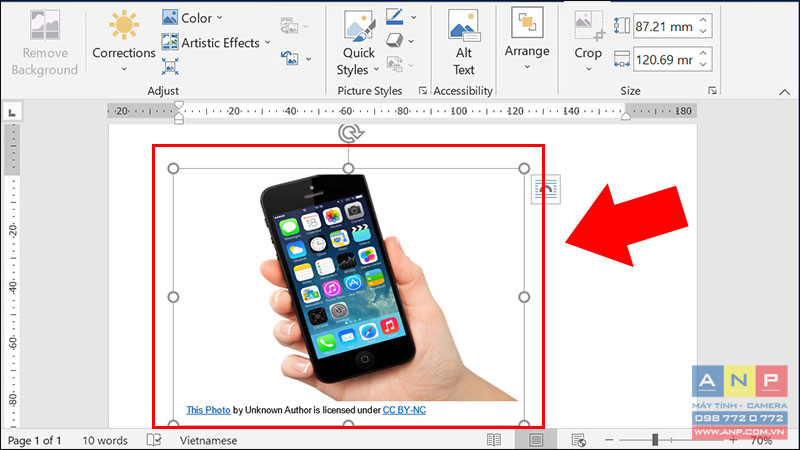This screenshot has width=800, height=450.
Task: Click the top-center picture sizing handle
Action: [x=348, y=168]
